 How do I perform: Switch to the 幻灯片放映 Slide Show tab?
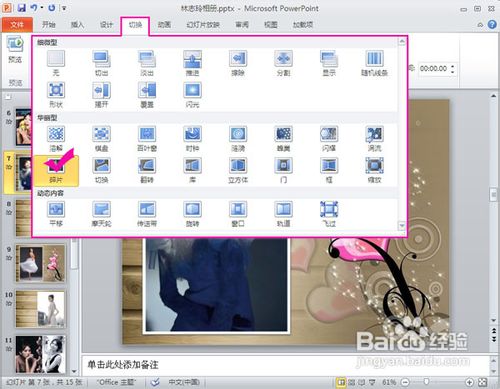[x=203, y=25]
